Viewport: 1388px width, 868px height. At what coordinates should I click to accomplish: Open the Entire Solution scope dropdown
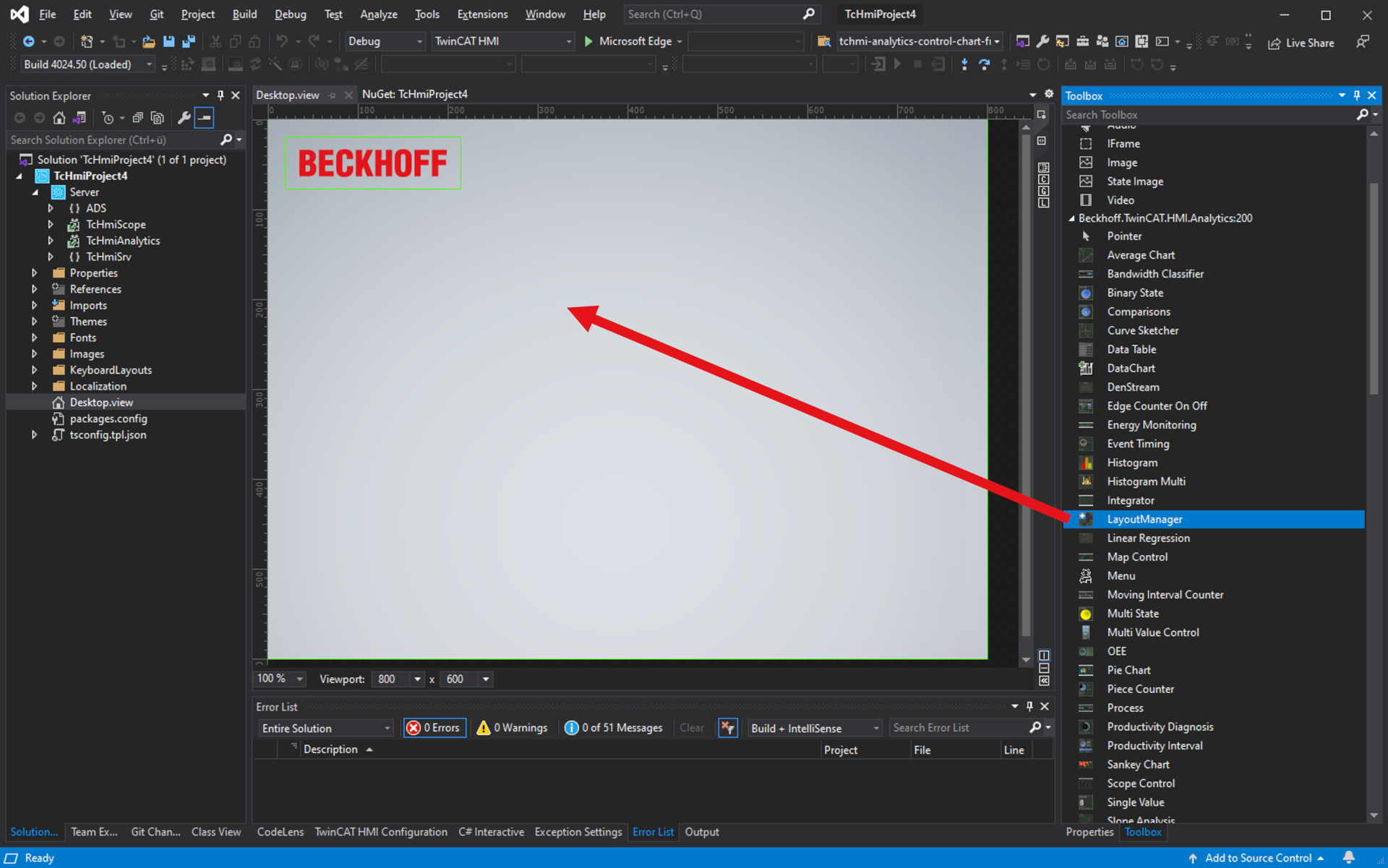click(325, 728)
